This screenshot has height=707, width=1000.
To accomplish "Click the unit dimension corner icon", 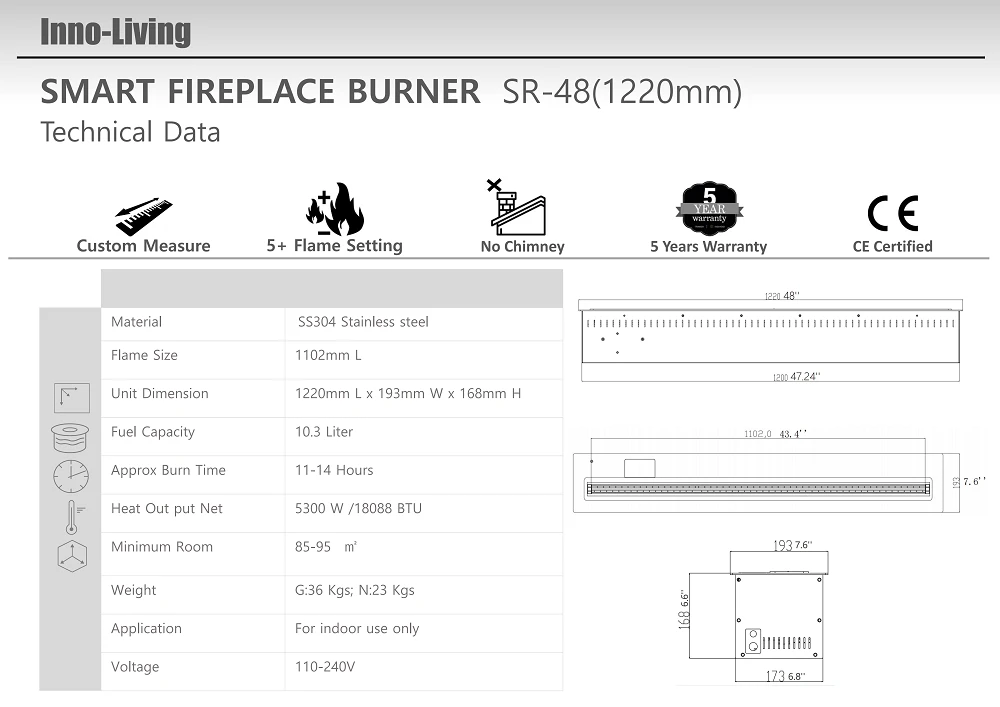I will (x=71, y=398).
